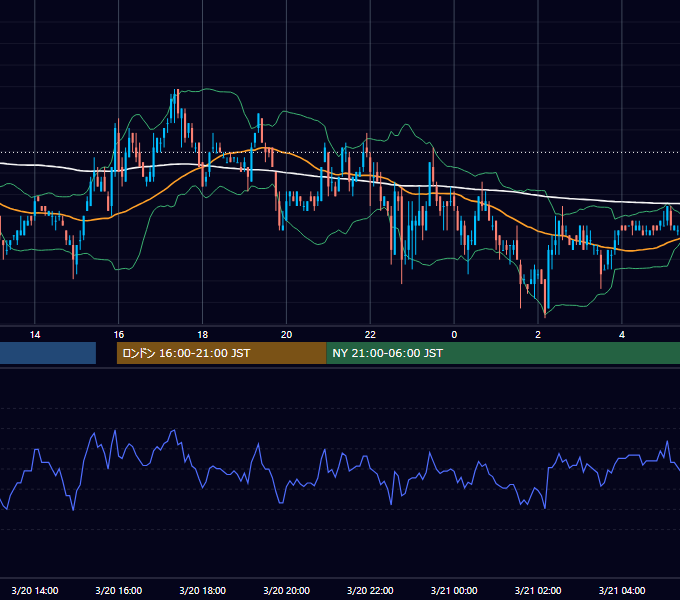
Task: Click the 3/20 16:00 date label
Action: (118, 590)
